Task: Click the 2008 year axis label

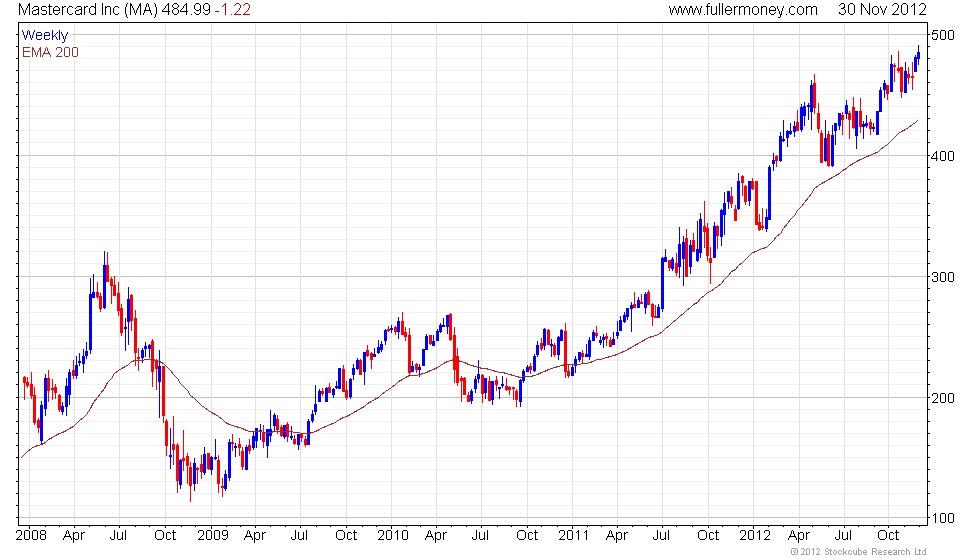Action: pyautogui.click(x=31, y=535)
